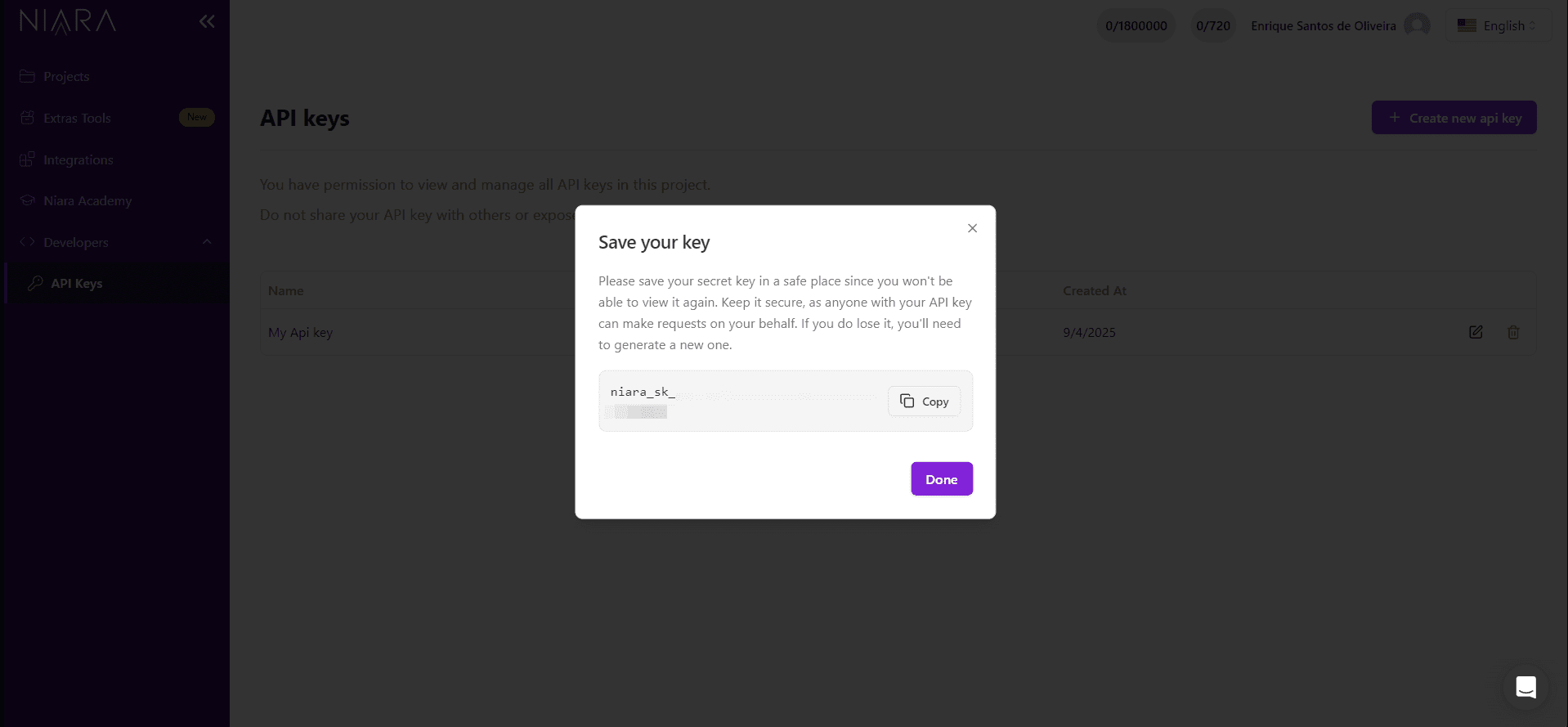Collapse the Developers section chevron
The width and height of the screenshot is (1568, 727).
click(x=206, y=242)
